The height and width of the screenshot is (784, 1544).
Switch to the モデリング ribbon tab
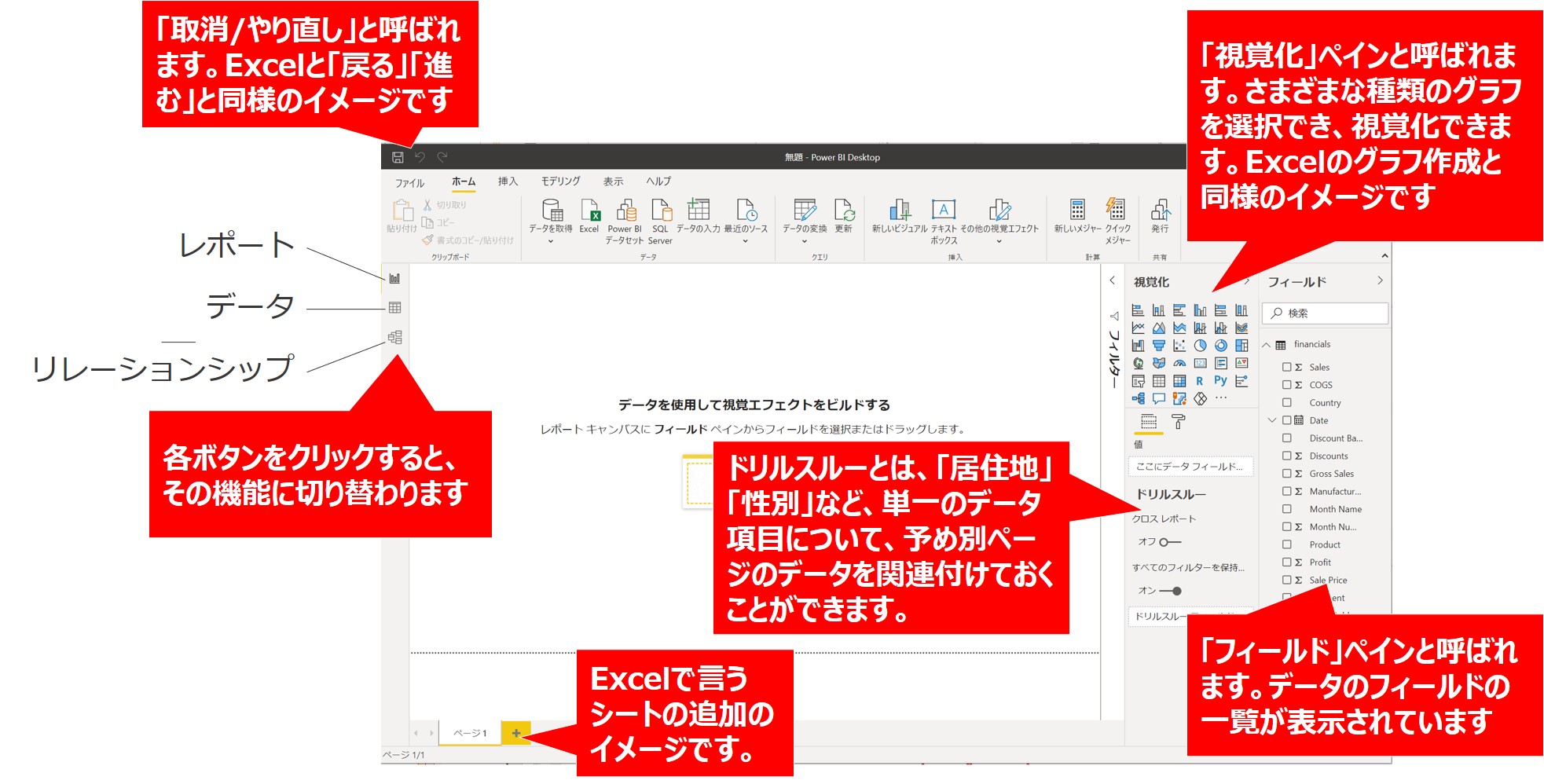(560, 181)
